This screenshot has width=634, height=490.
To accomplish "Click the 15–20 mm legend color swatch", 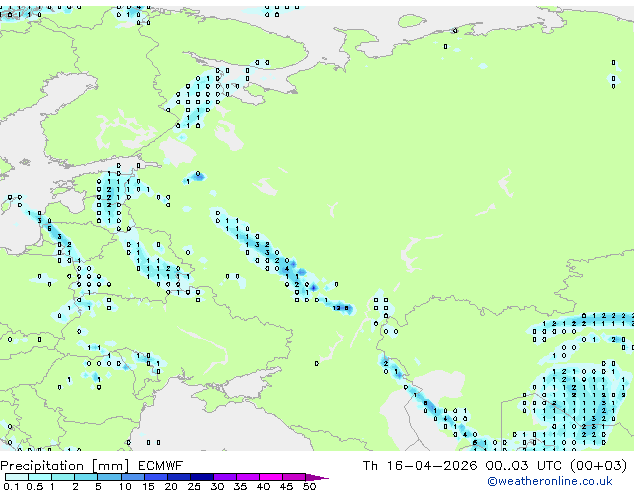I will (156, 477).
